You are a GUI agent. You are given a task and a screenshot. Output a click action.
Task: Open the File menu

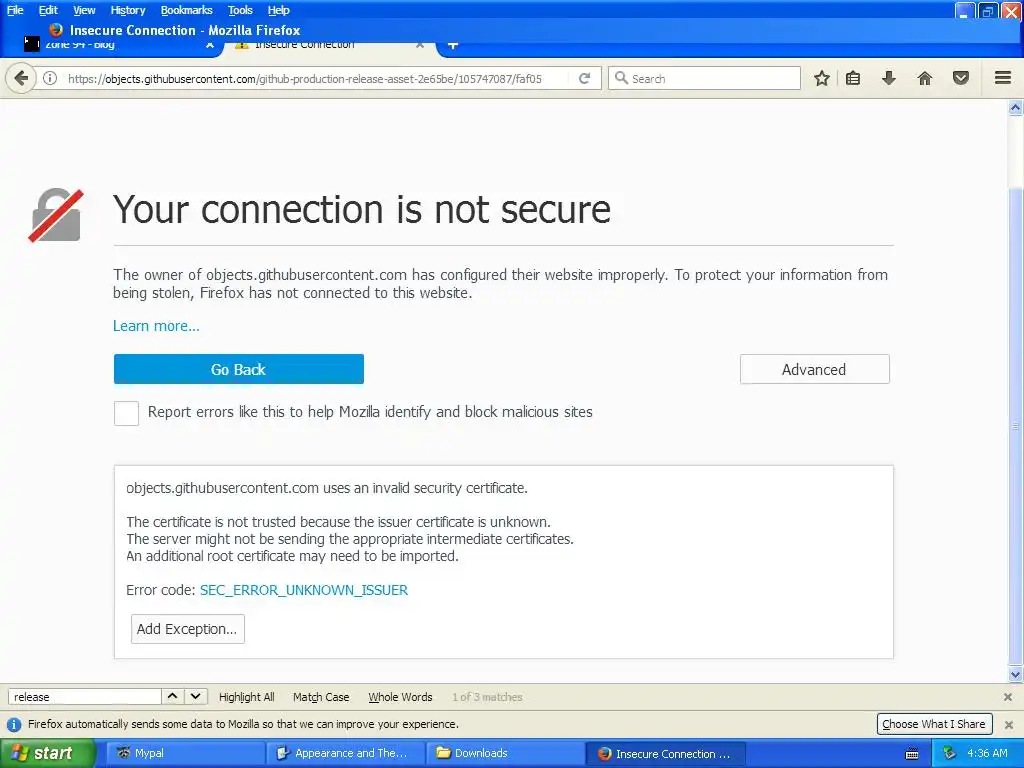[x=15, y=10]
